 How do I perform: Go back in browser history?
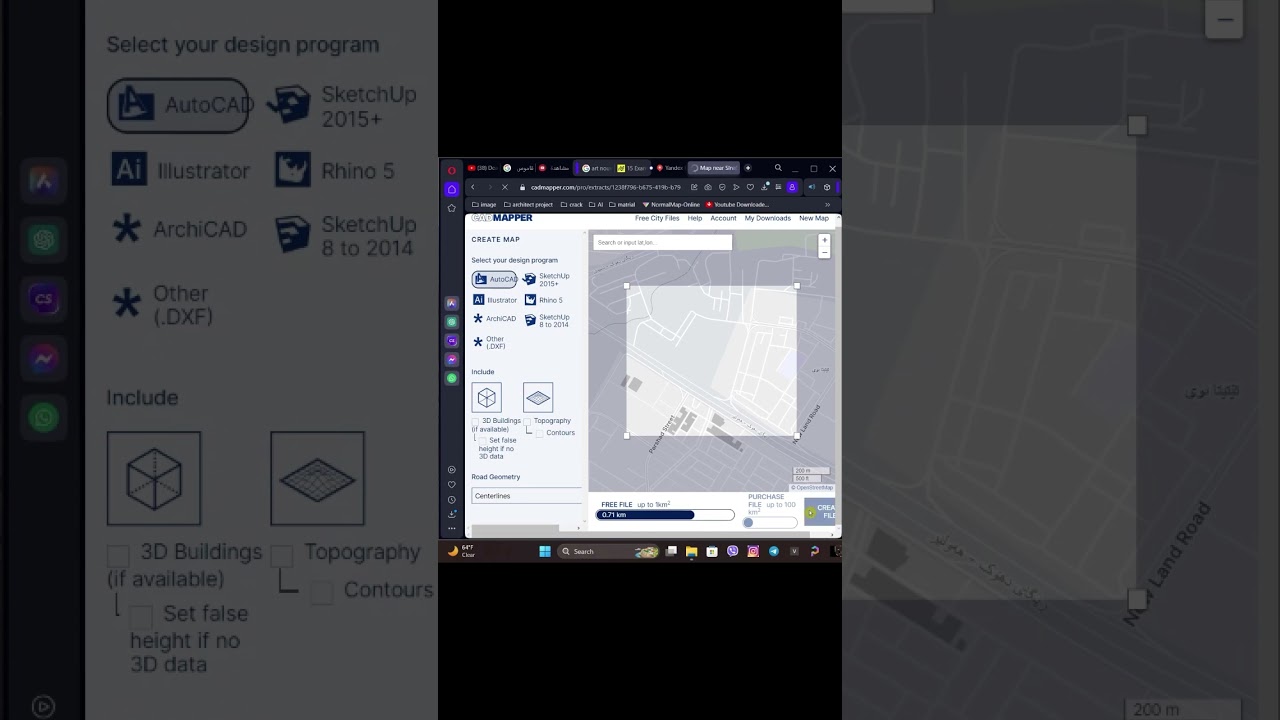click(x=473, y=187)
